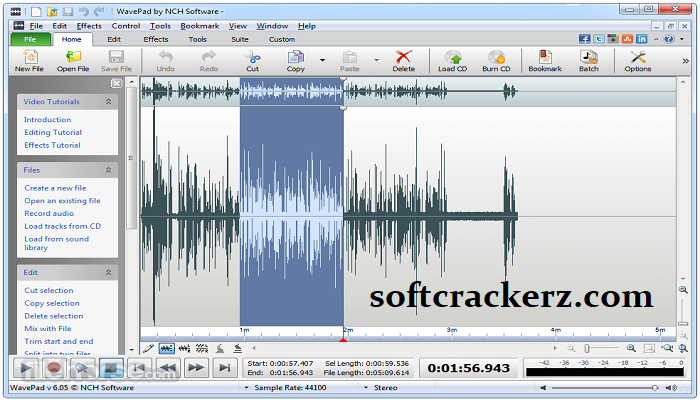Click the zoom-in magnifier beside vertical slider
This screenshot has height=400, width=700.
pyautogui.click(x=683, y=290)
